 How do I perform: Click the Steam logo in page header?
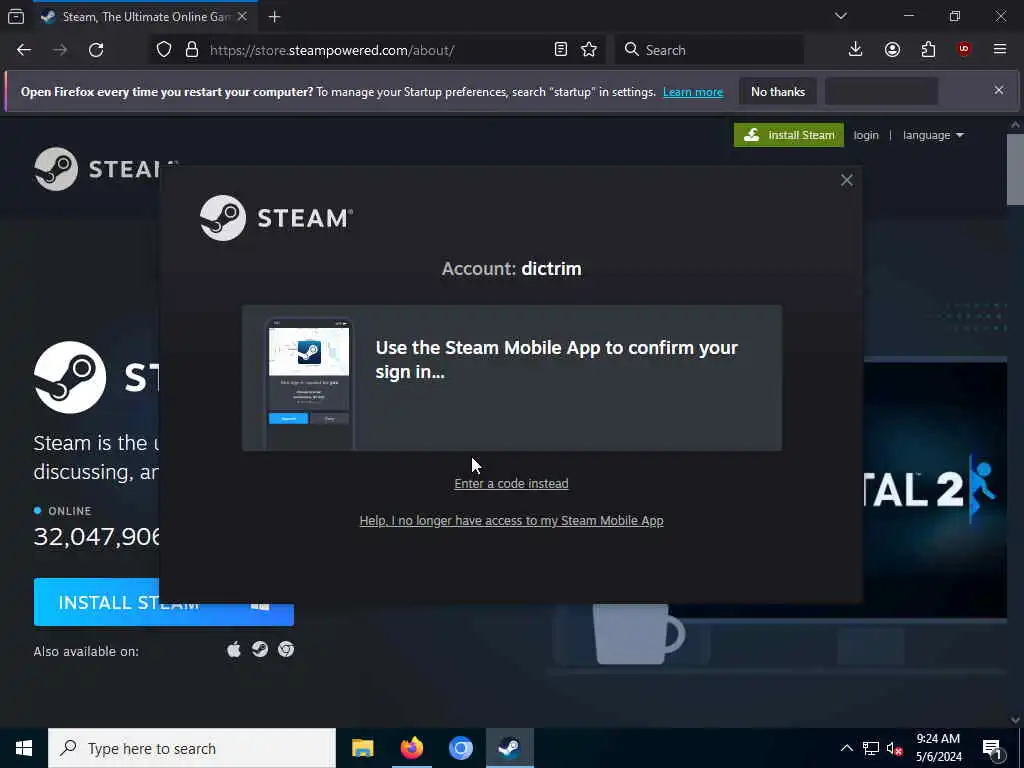click(x=98, y=169)
